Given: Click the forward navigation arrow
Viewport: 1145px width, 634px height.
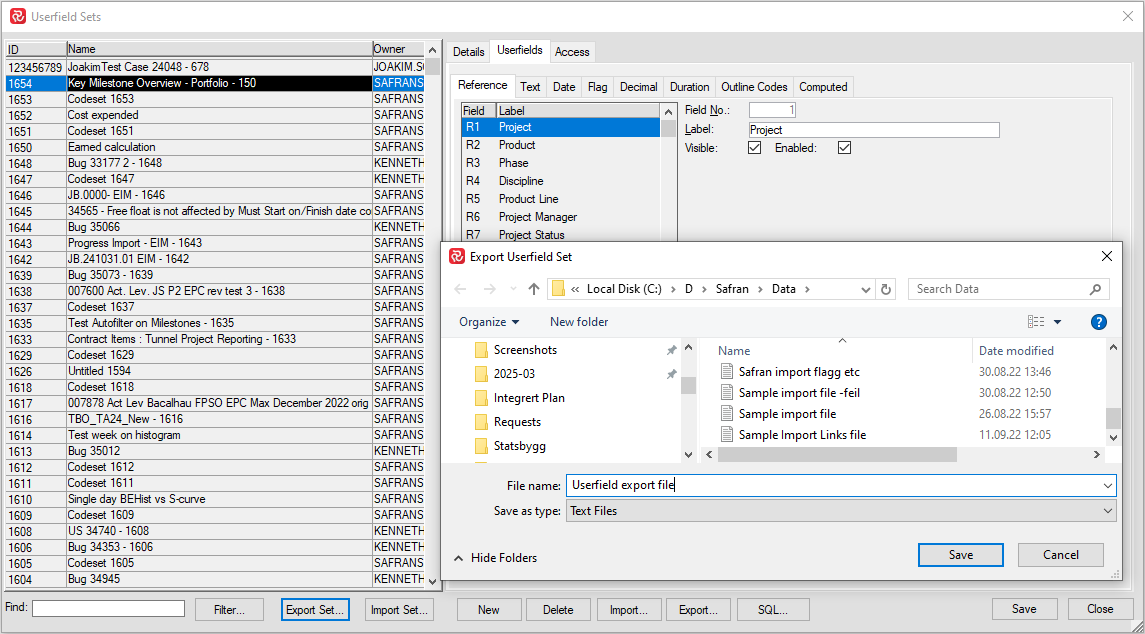Looking at the screenshot, I should (x=489, y=289).
